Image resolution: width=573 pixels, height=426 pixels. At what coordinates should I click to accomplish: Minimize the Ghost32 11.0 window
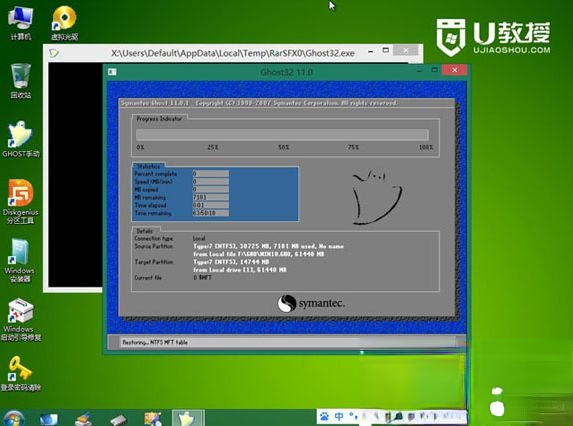coord(419,70)
